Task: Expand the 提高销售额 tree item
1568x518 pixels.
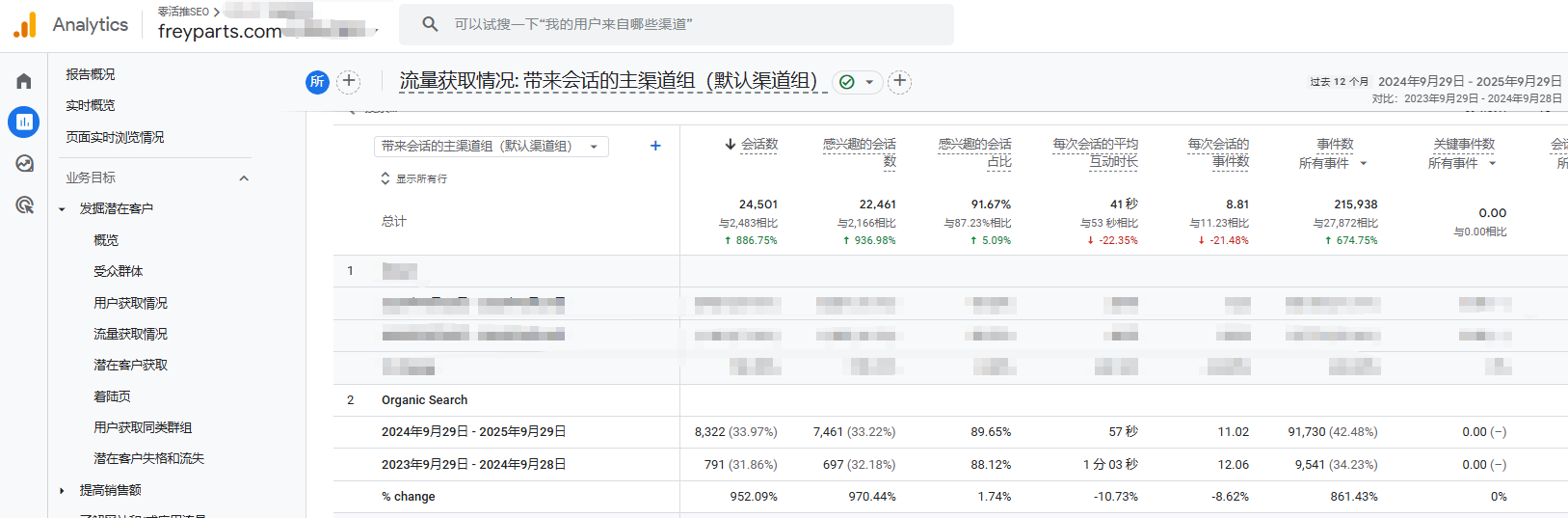Action: tap(63, 491)
